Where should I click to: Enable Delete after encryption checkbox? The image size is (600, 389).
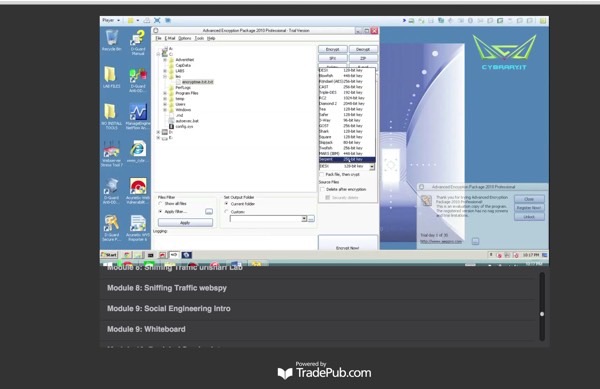point(322,189)
